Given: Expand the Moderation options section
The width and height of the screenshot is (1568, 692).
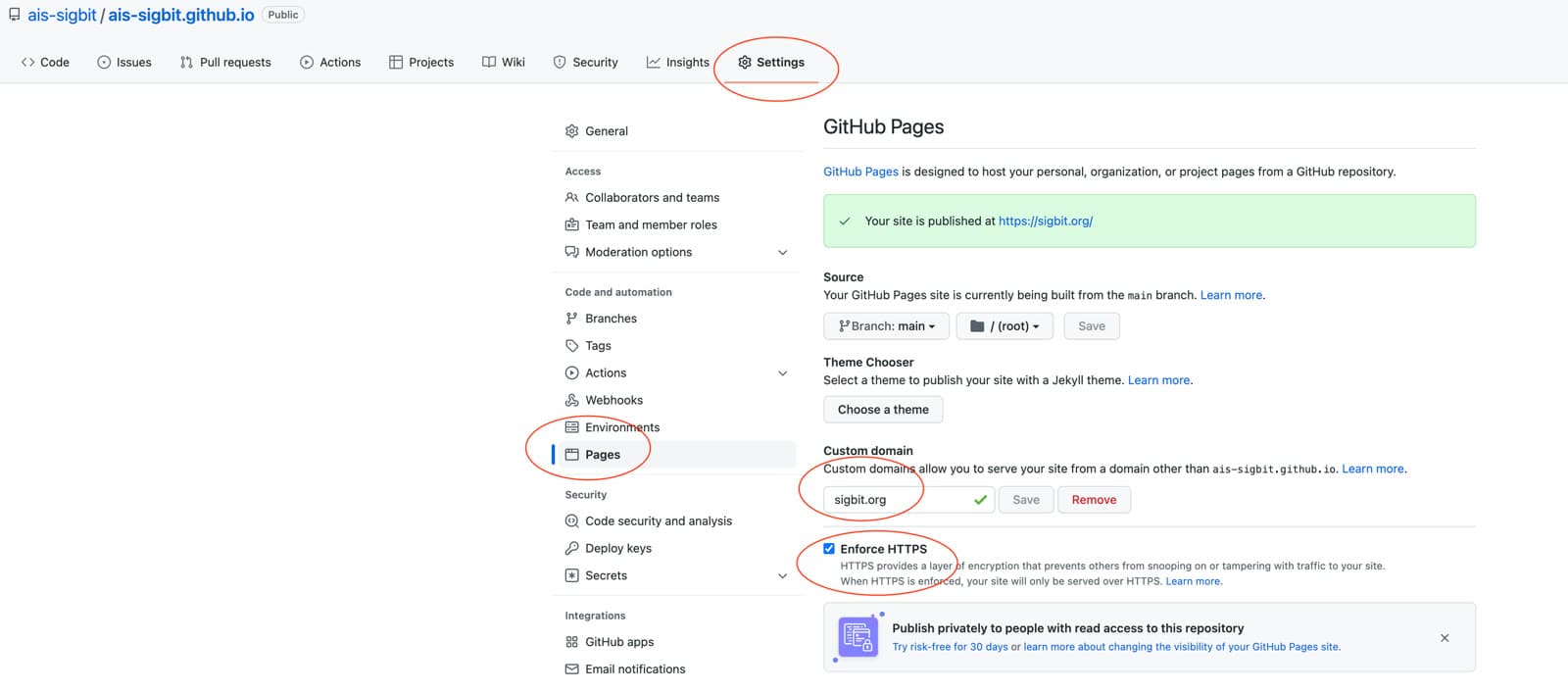Looking at the screenshot, I should click(x=782, y=253).
